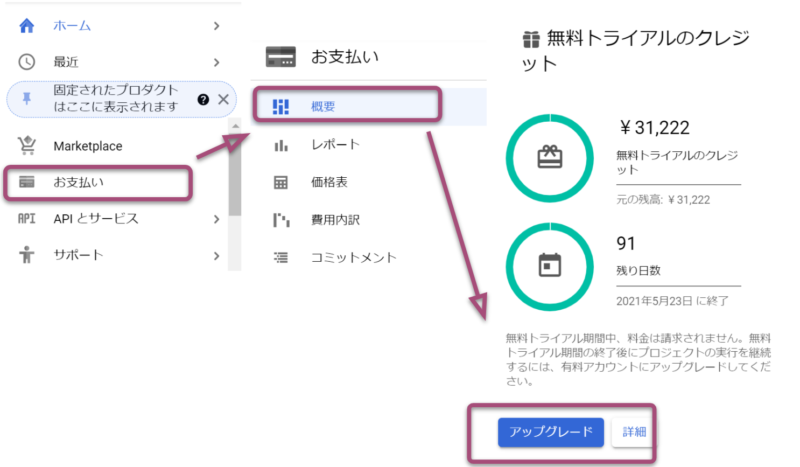Click the blue アップグレード button
Screen dimensions: 800x467
pos(550,432)
